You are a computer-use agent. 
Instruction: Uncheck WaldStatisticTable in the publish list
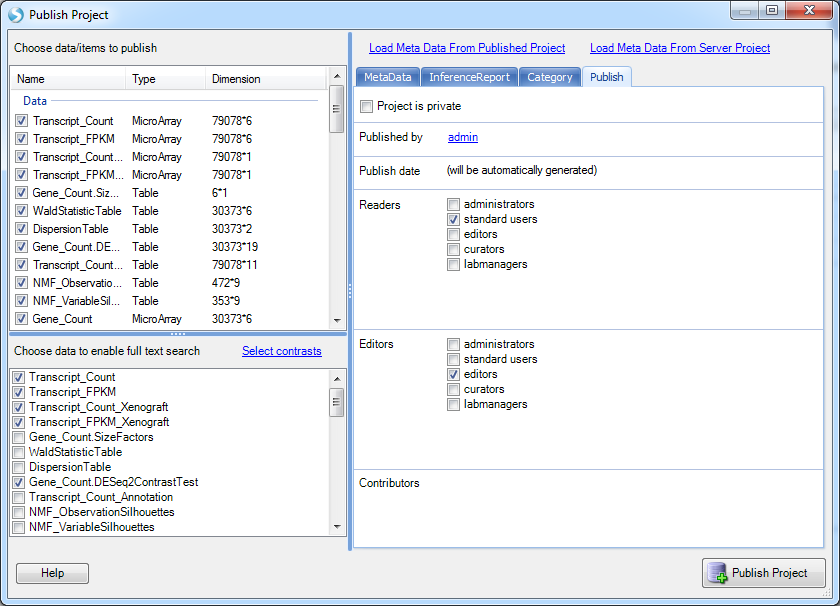[21, 211]
